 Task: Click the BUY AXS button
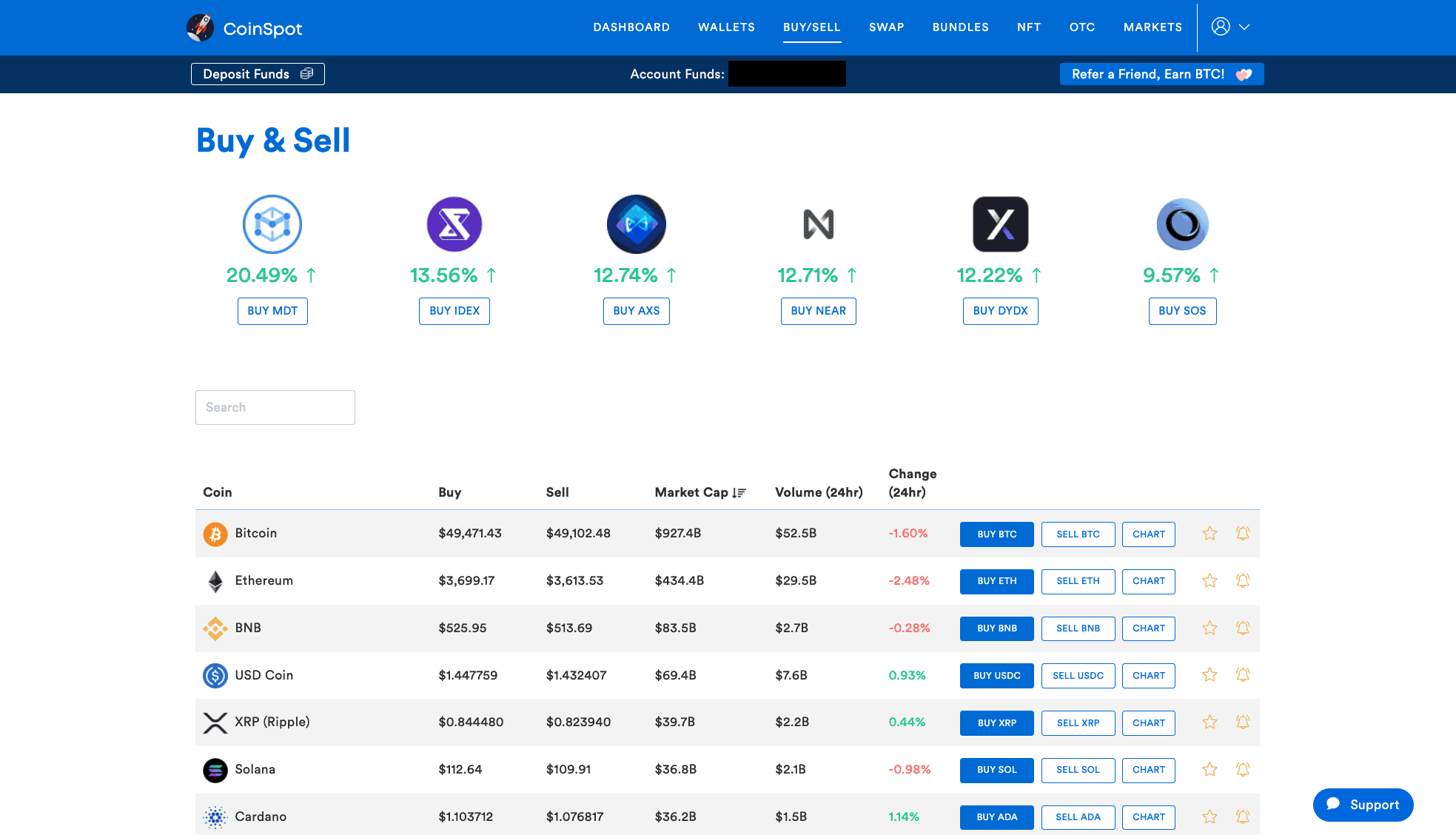(637, 311)
